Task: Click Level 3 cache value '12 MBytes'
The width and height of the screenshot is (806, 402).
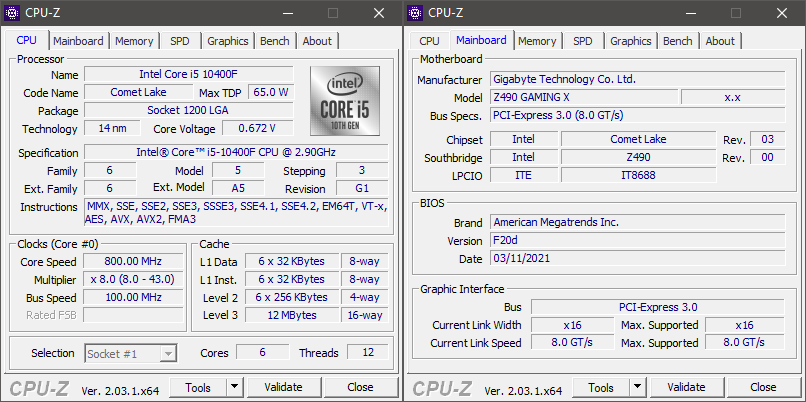Action: pos(291,315)
